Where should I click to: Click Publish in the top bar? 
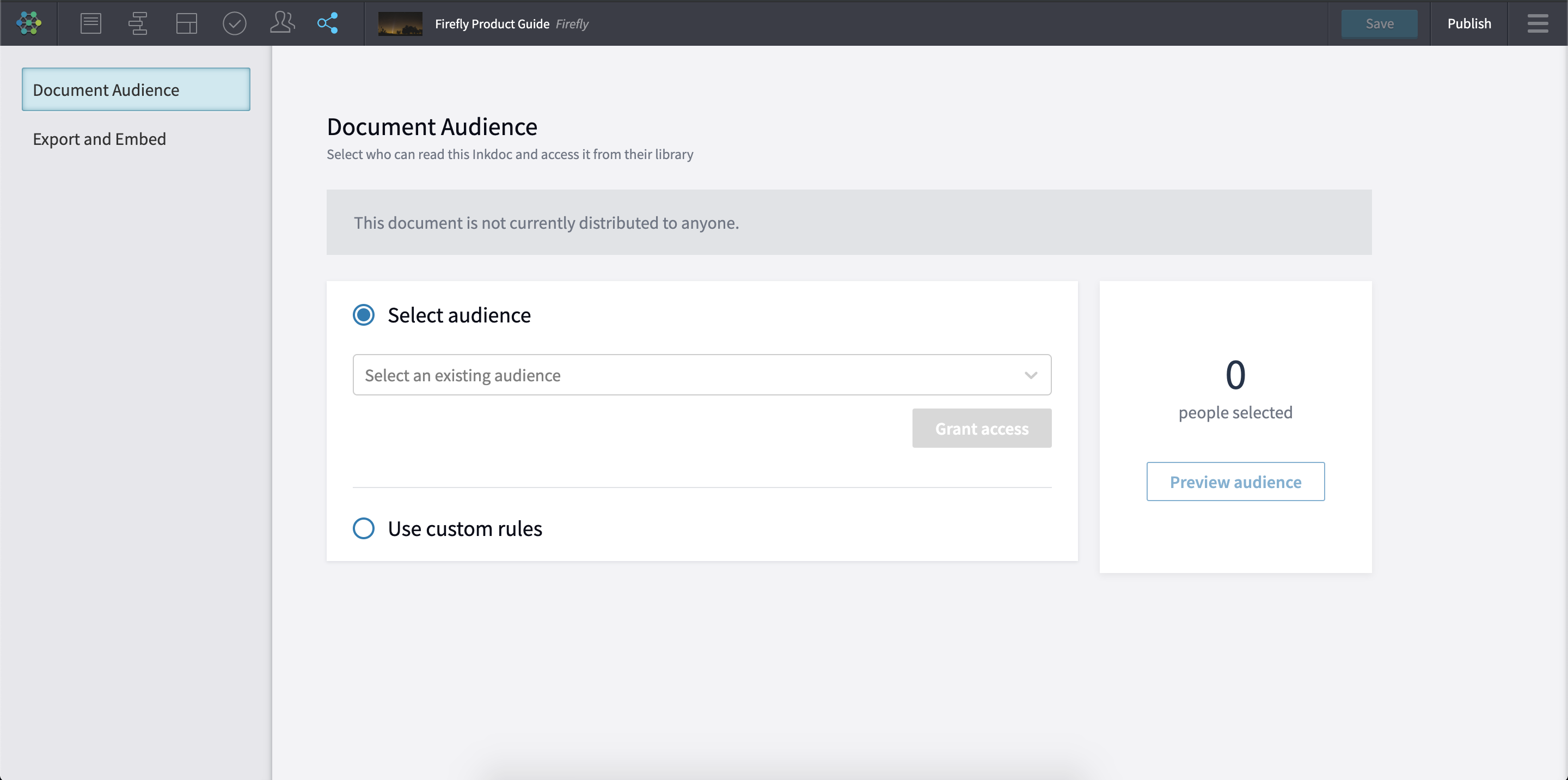1469,23
